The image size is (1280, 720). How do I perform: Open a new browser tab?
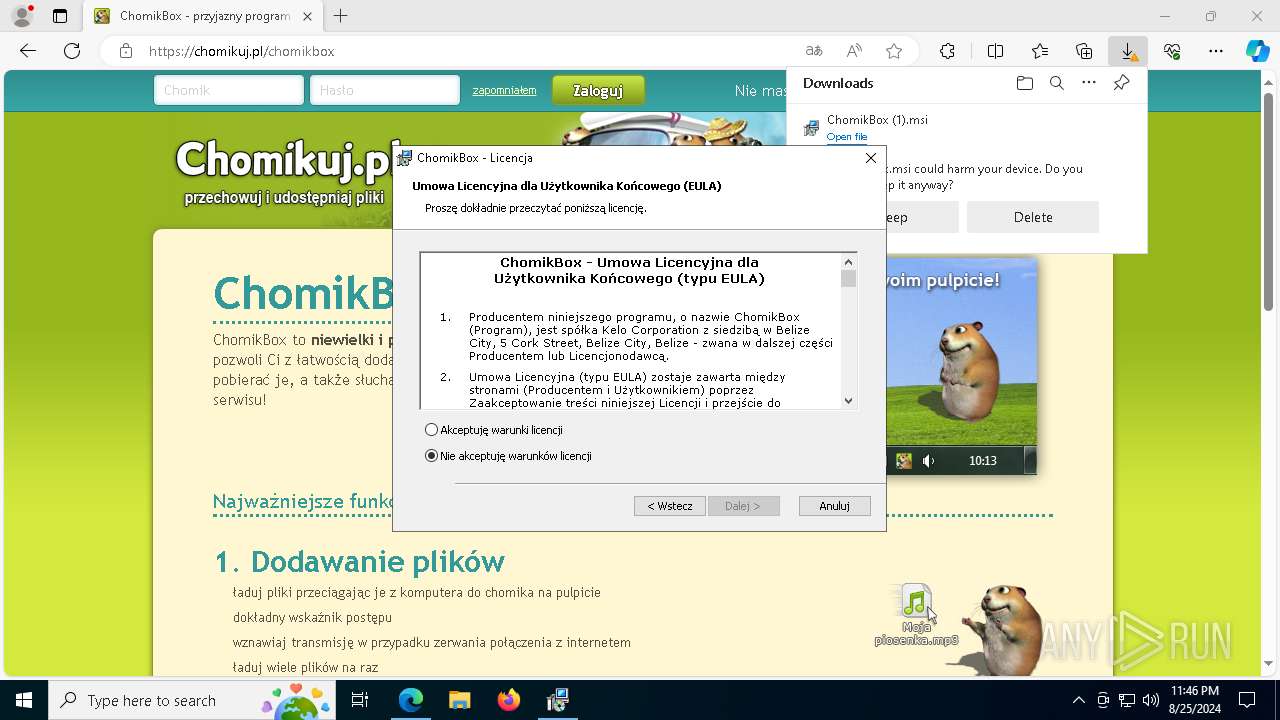click(341, 16)
